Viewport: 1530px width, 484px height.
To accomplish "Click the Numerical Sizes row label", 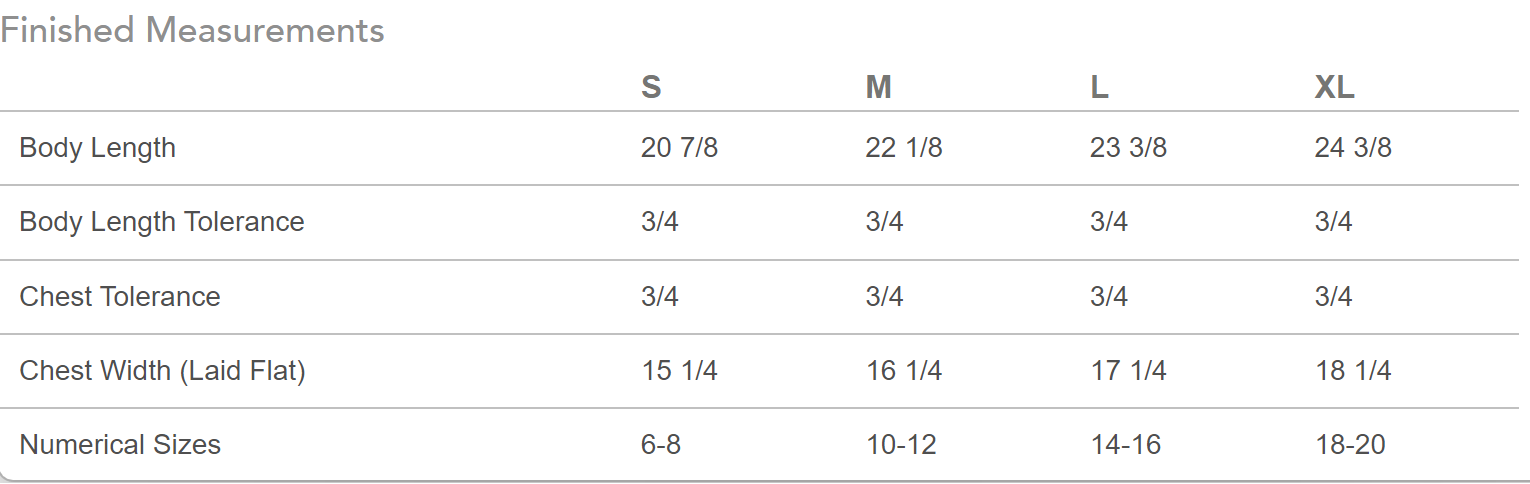I will point(120,444).
